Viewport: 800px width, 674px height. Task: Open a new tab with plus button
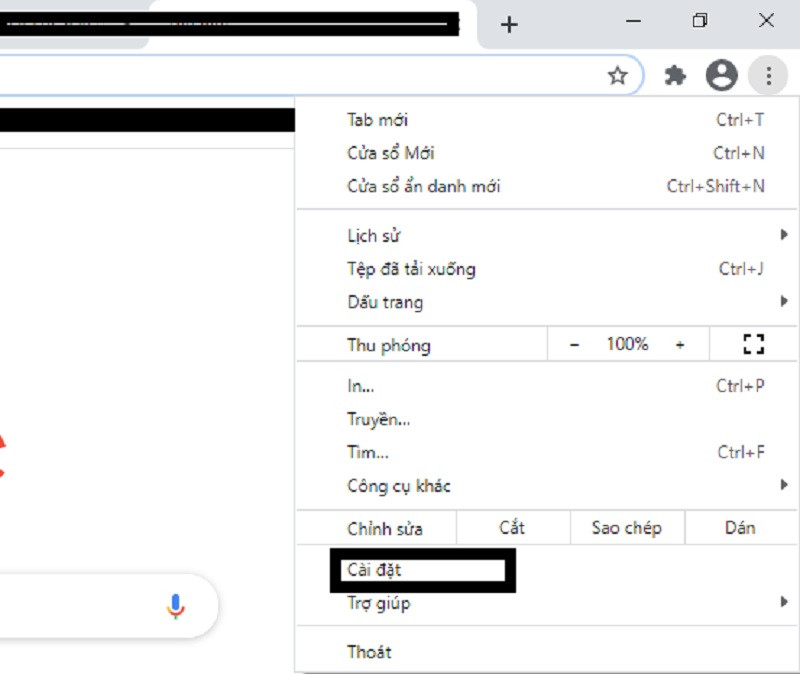point(509,25)
